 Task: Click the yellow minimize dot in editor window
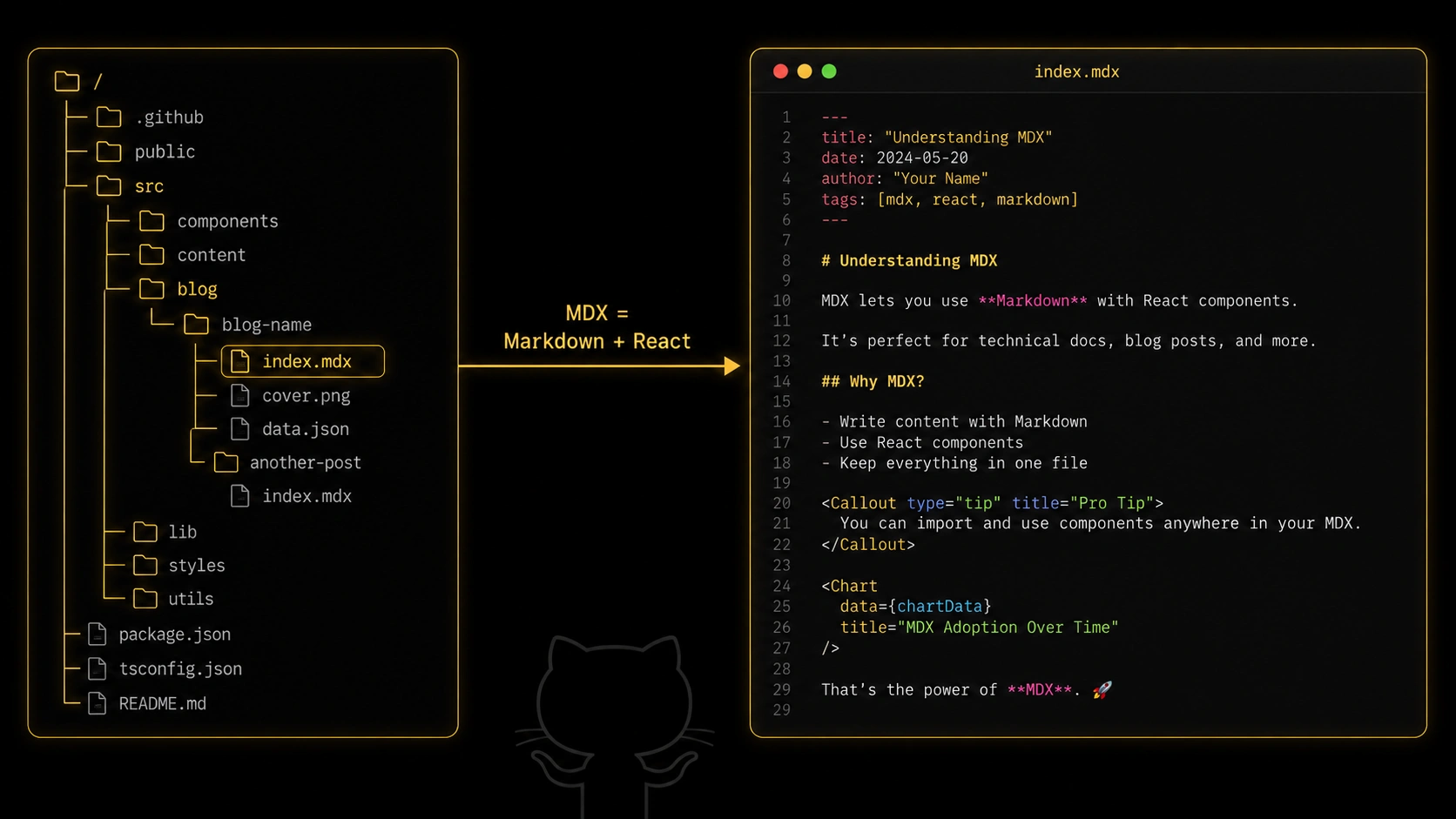point(805,71)
